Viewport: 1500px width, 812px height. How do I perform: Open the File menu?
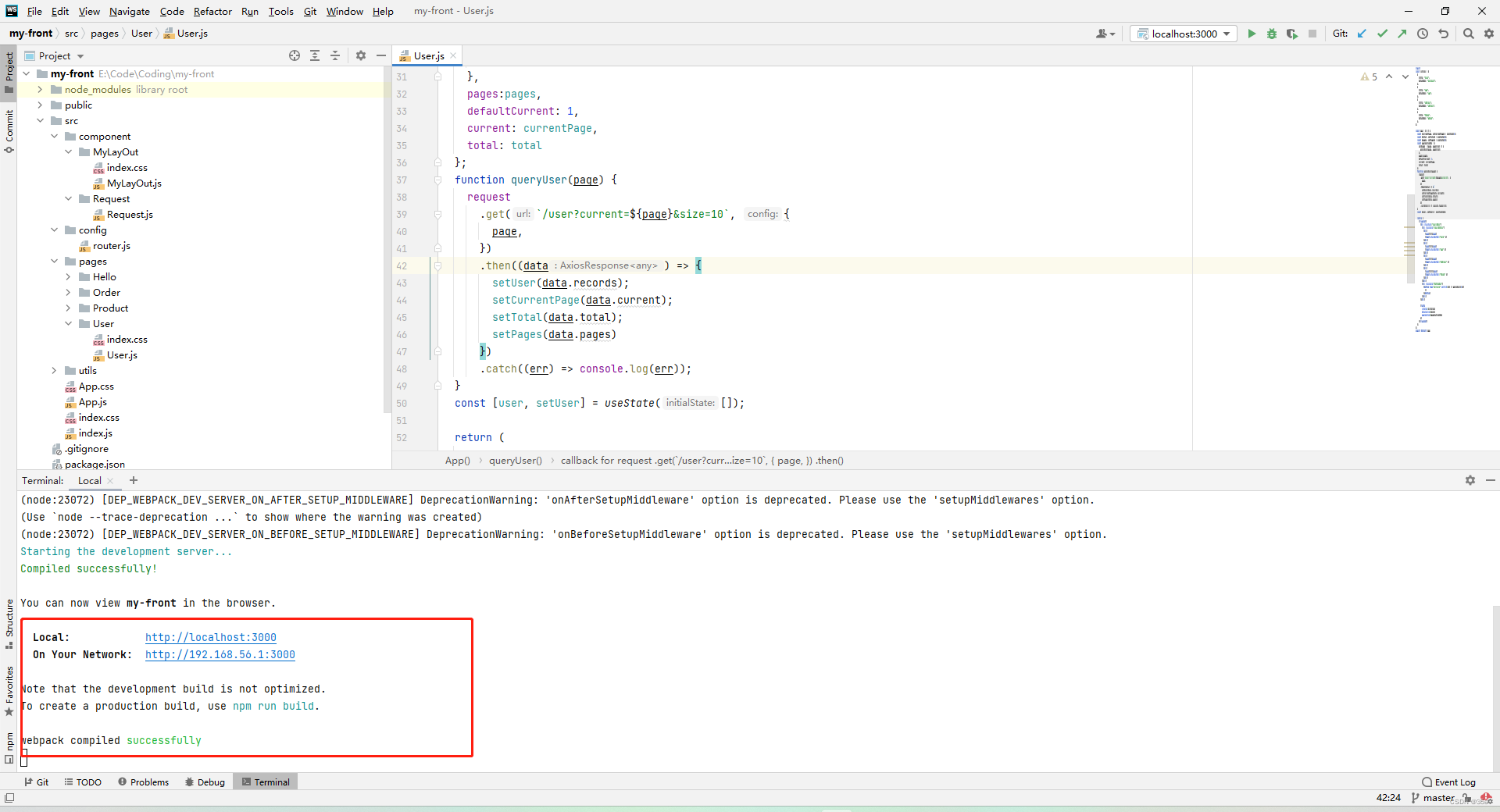(34, 11)
